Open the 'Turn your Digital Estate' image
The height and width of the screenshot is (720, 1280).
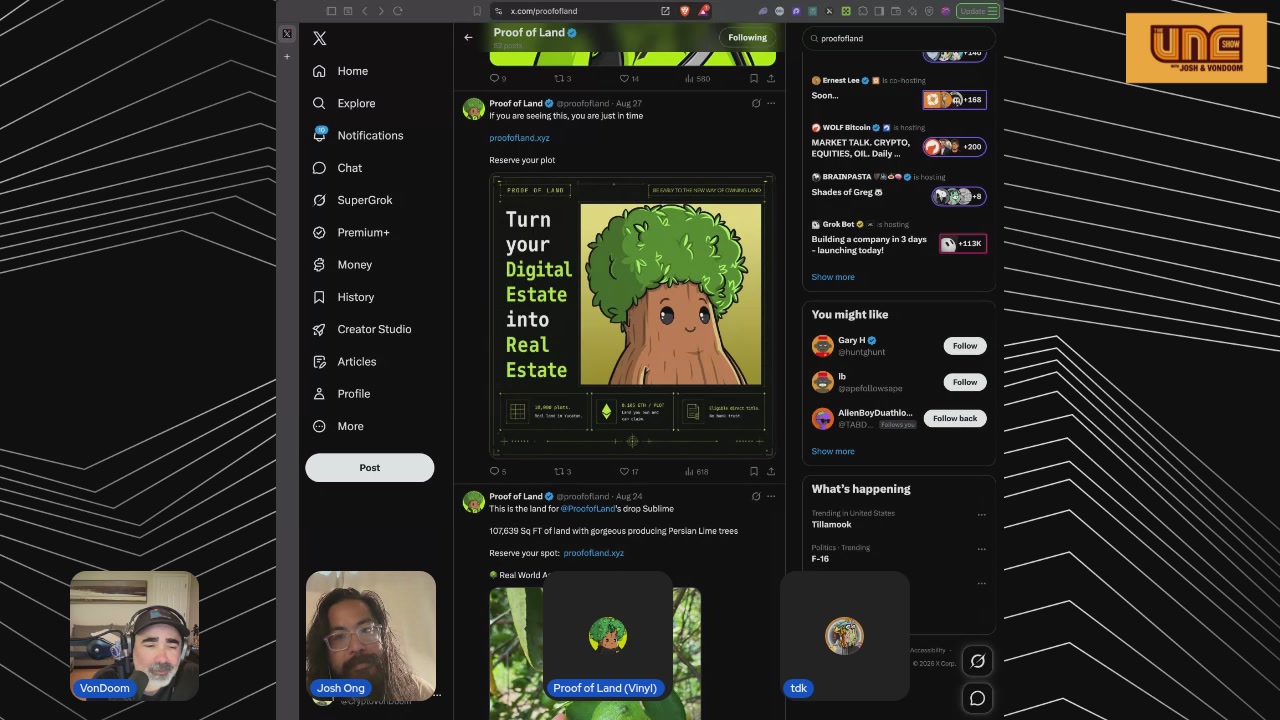[632, 316]
